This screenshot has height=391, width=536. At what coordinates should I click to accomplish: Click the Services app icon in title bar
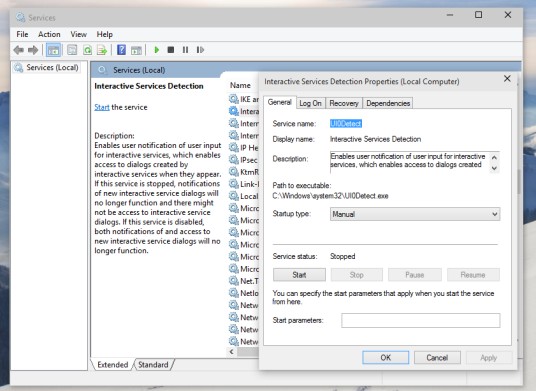point(21,17)
